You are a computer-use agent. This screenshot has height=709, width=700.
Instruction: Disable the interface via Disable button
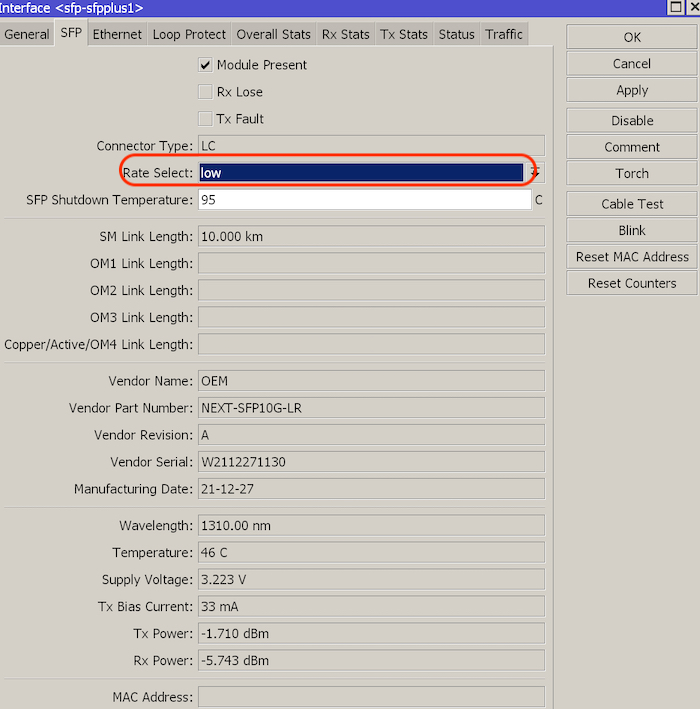pos(632,121)
